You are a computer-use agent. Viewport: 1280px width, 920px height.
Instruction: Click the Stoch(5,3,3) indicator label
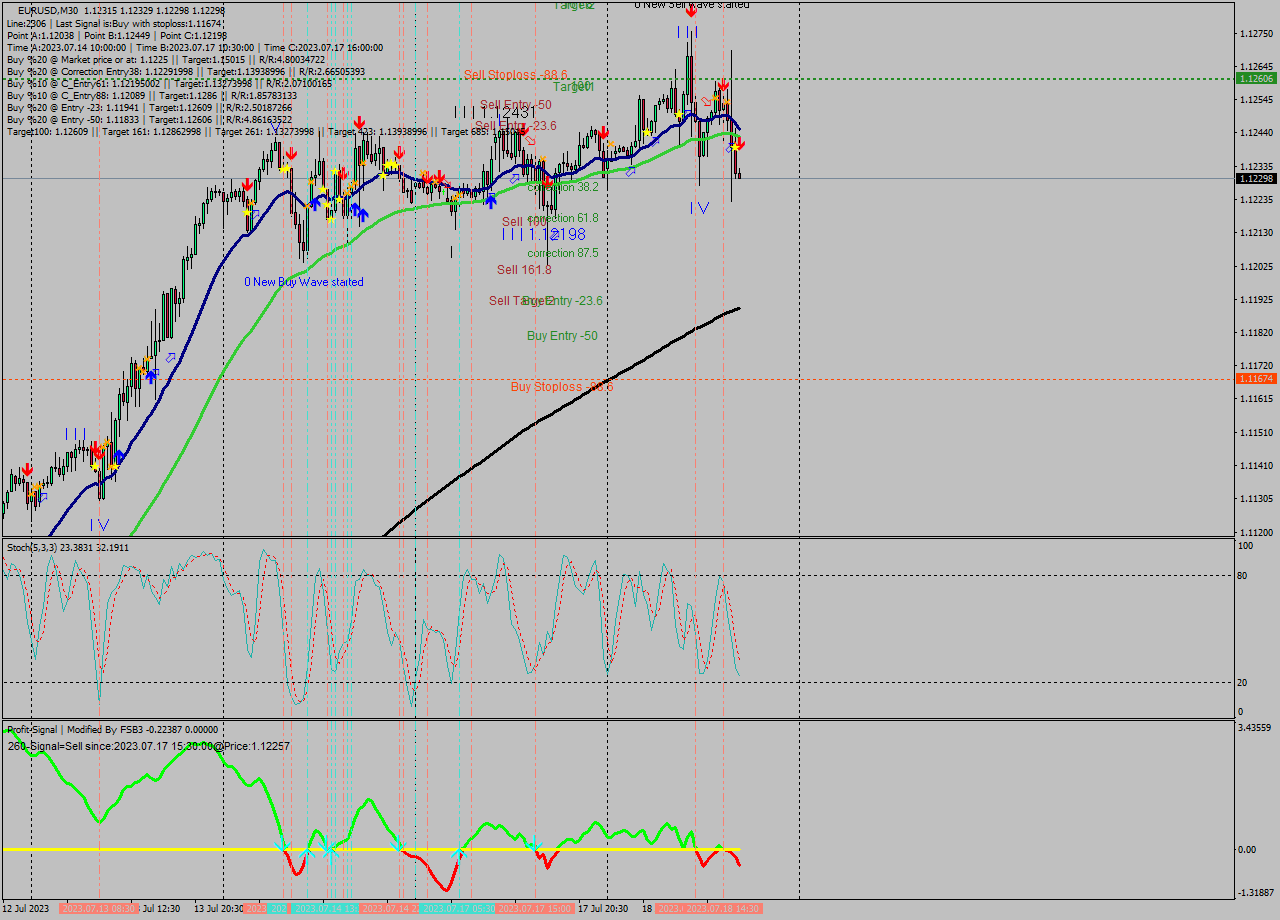pyautogui.click(x=32, y=546)
